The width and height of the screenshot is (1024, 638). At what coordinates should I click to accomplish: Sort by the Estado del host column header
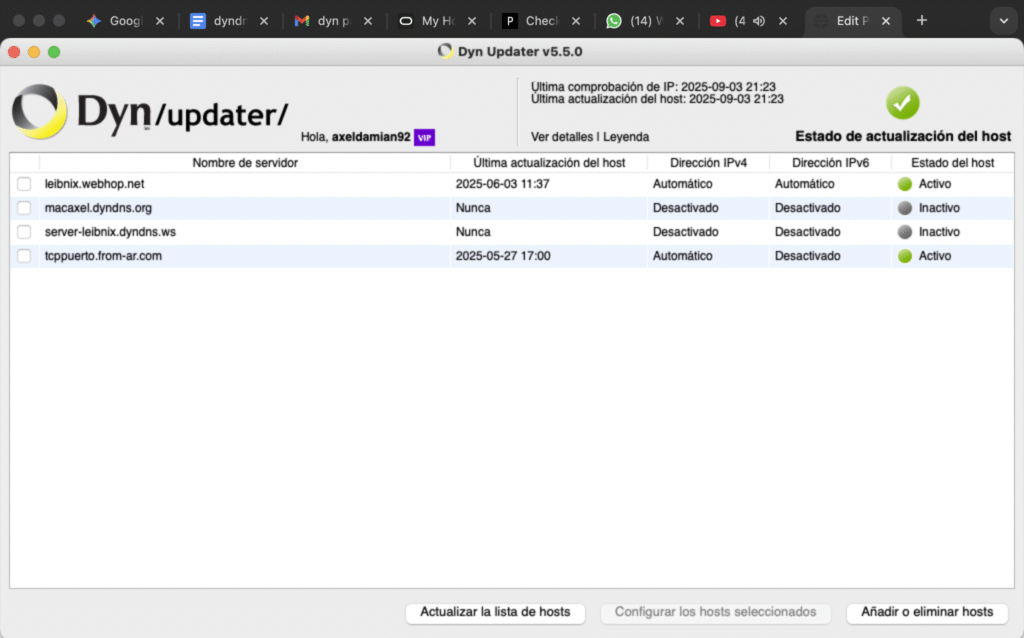[953, 163]
